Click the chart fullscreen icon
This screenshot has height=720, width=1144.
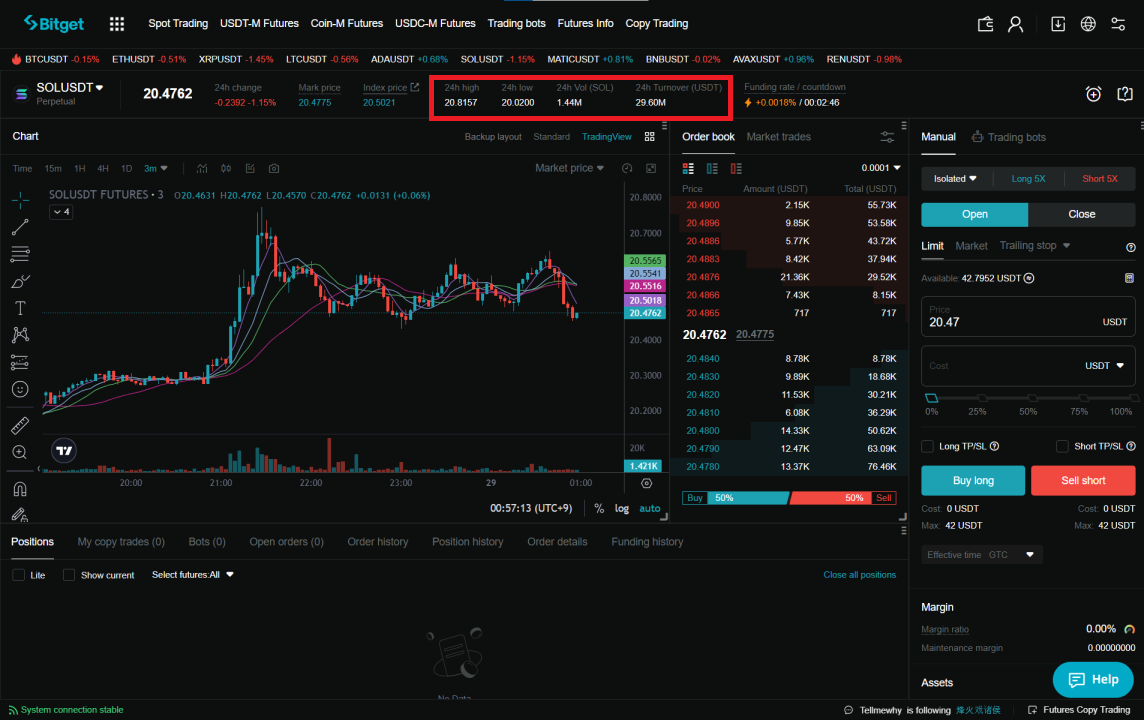pos(651,169)
